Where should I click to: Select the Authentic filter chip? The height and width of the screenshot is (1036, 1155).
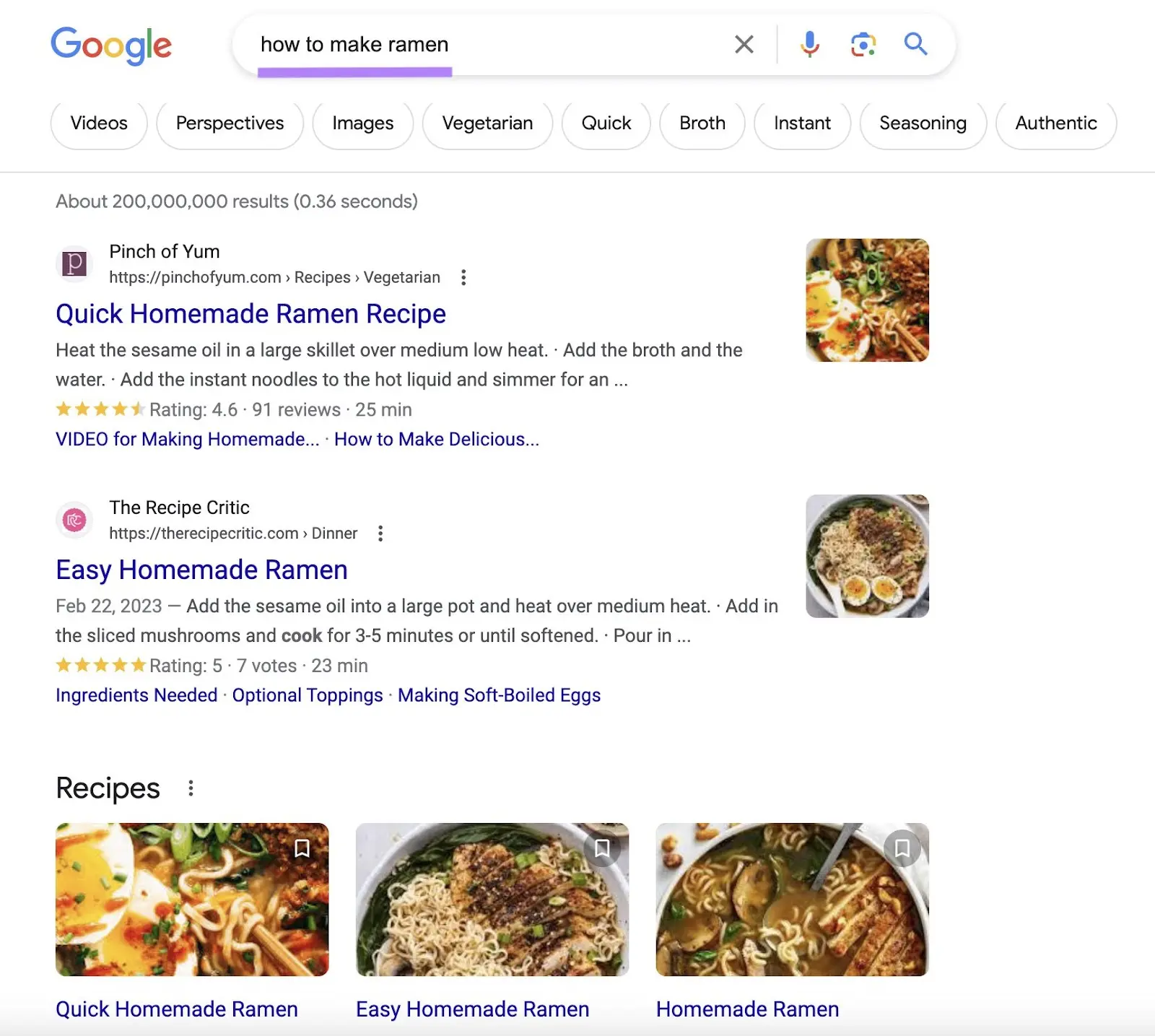pyautogui.click(x=1056, y=123)
